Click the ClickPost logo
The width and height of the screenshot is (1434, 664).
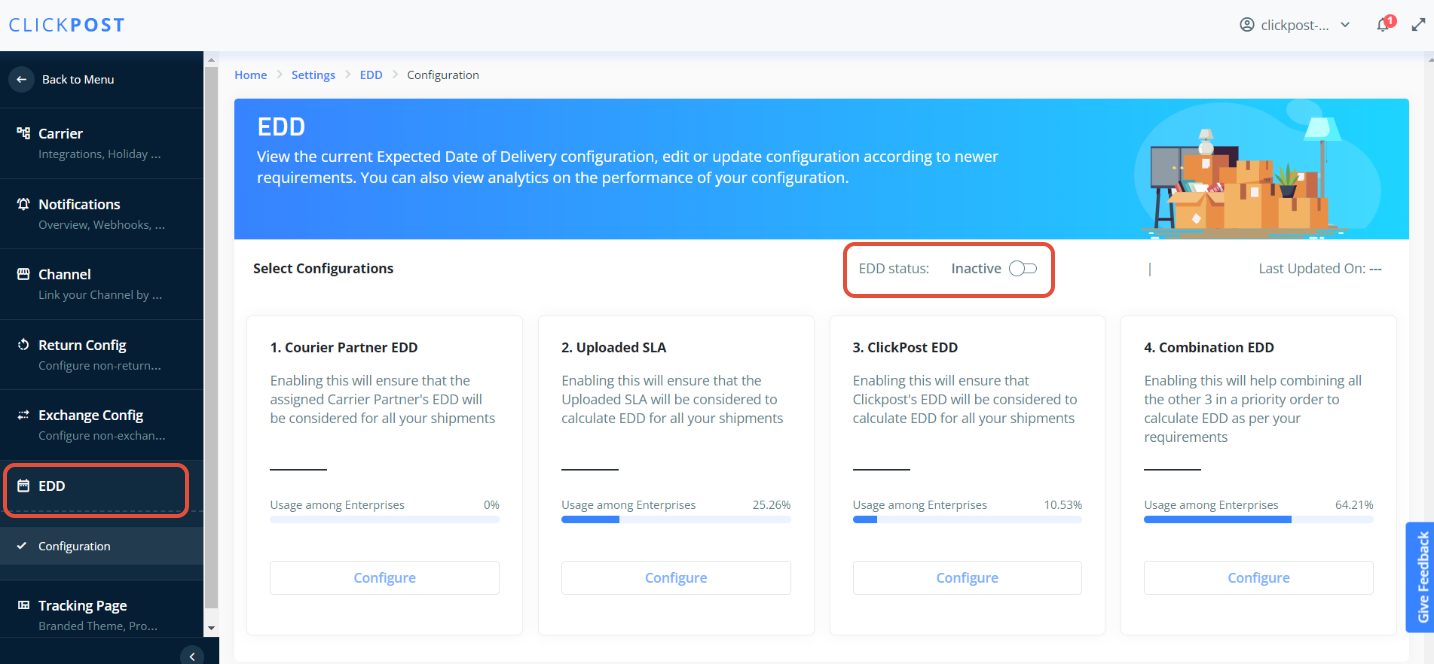coord(67,25)
